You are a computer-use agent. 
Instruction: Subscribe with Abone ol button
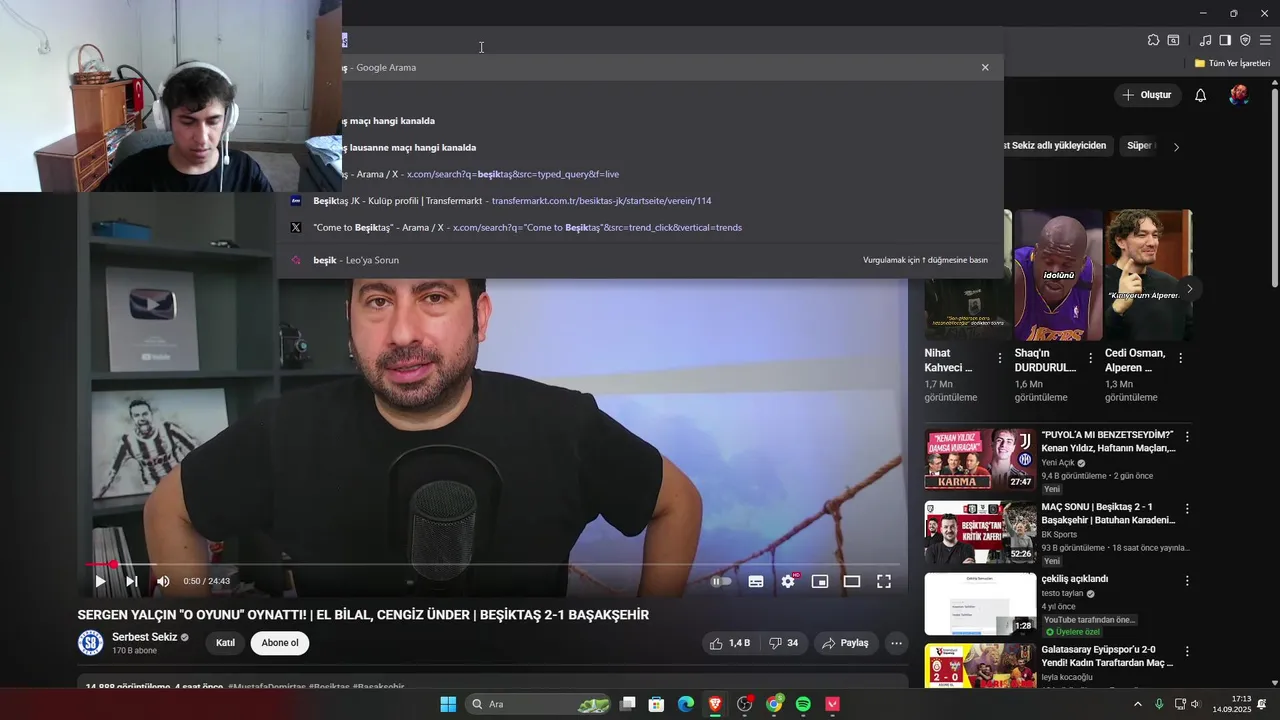280,643
